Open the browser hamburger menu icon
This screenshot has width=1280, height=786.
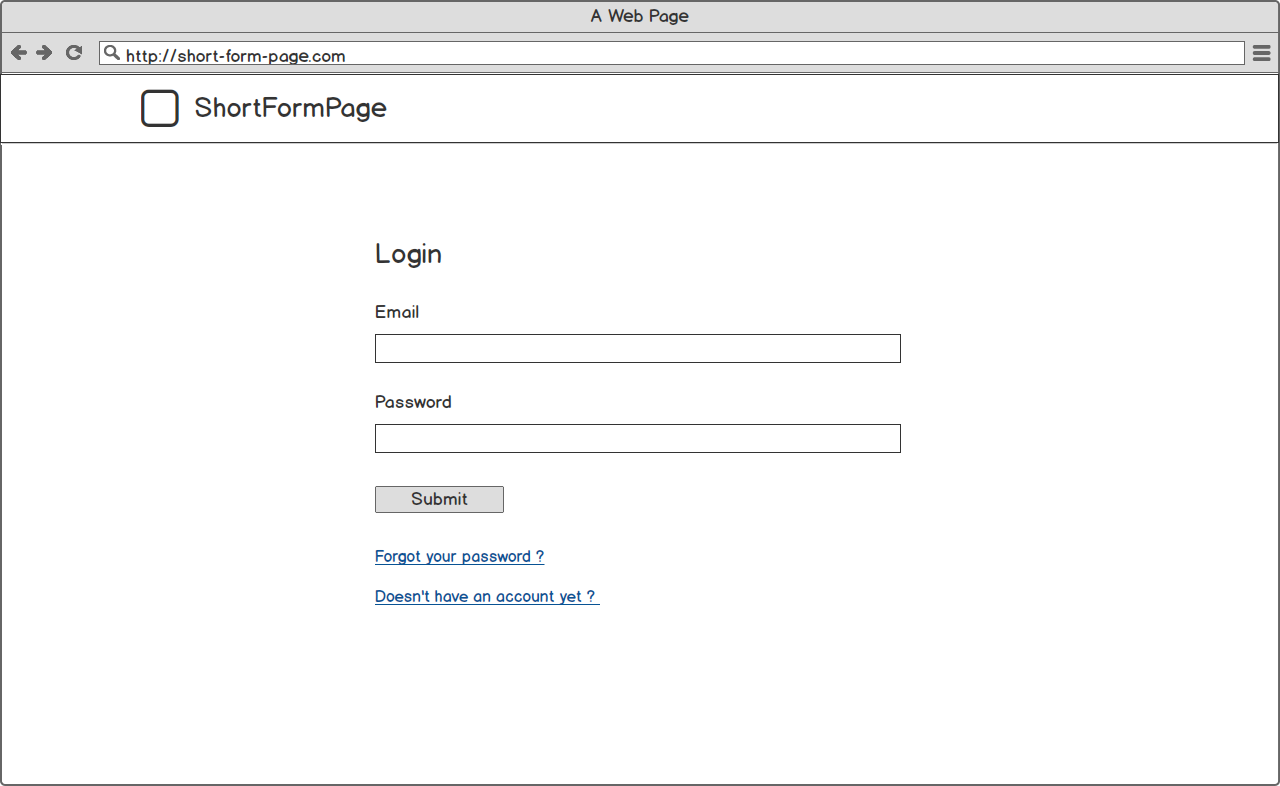[1261, 52]
